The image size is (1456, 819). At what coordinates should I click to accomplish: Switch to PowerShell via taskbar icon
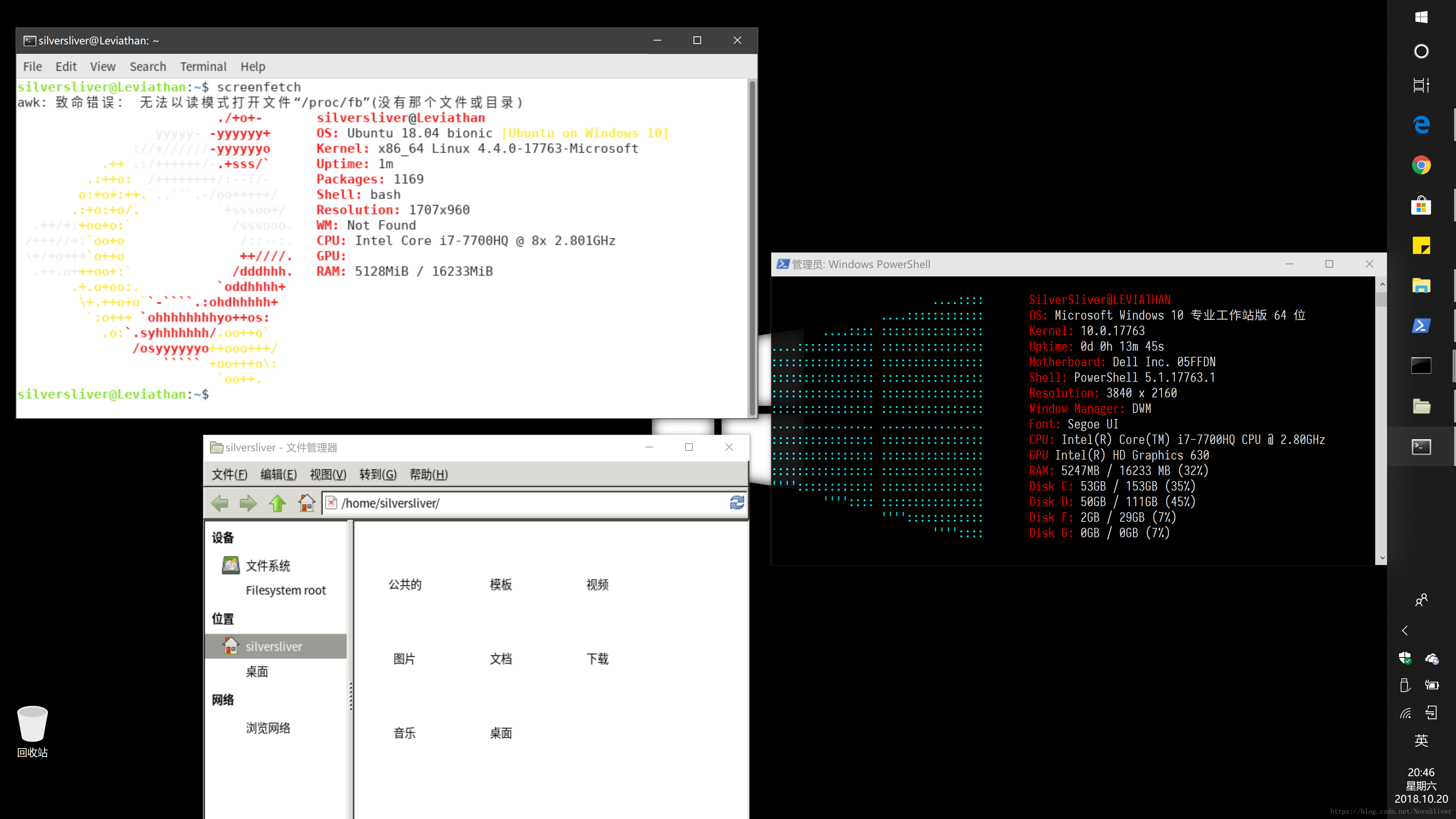tap(1421, 326)
